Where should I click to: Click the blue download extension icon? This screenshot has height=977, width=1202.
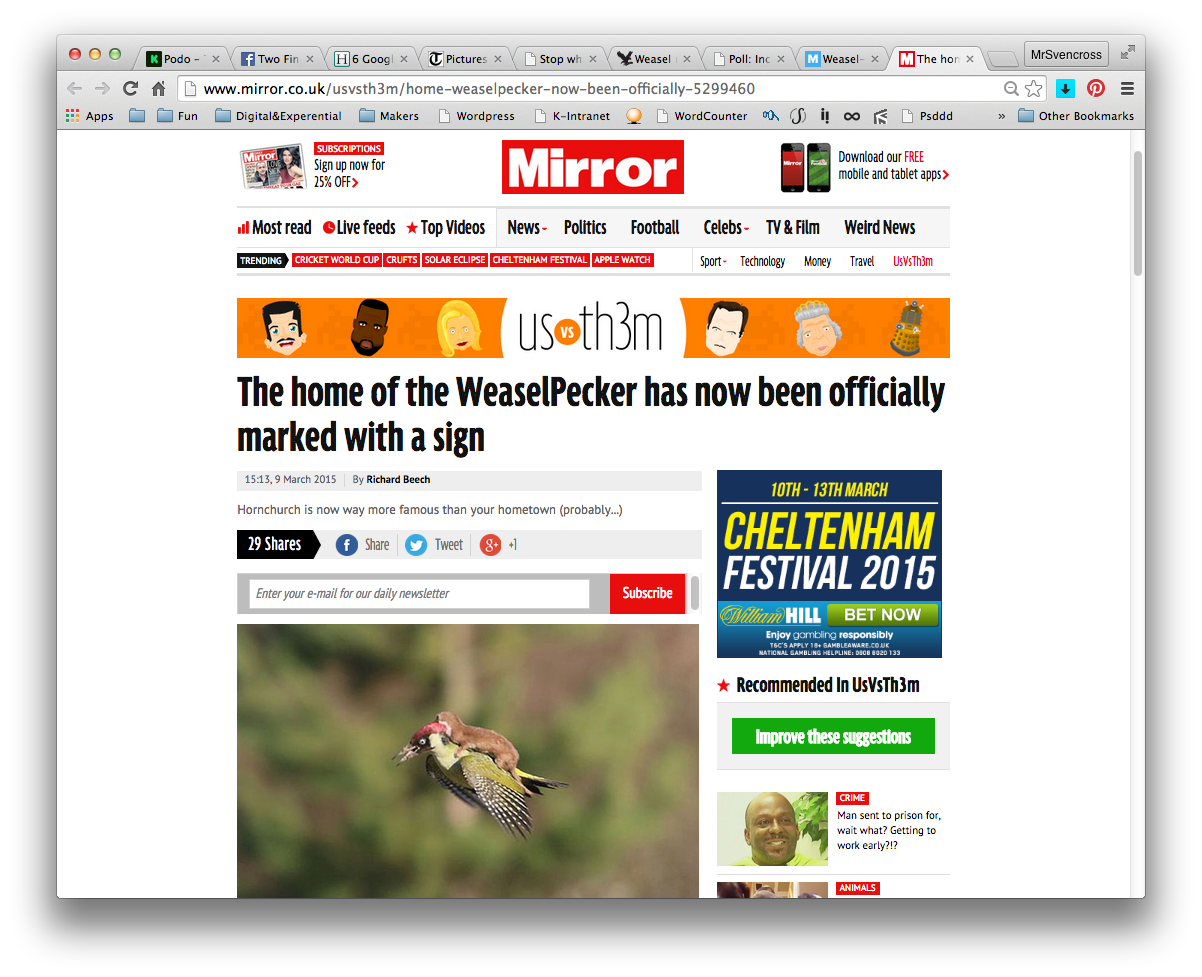1066,88
